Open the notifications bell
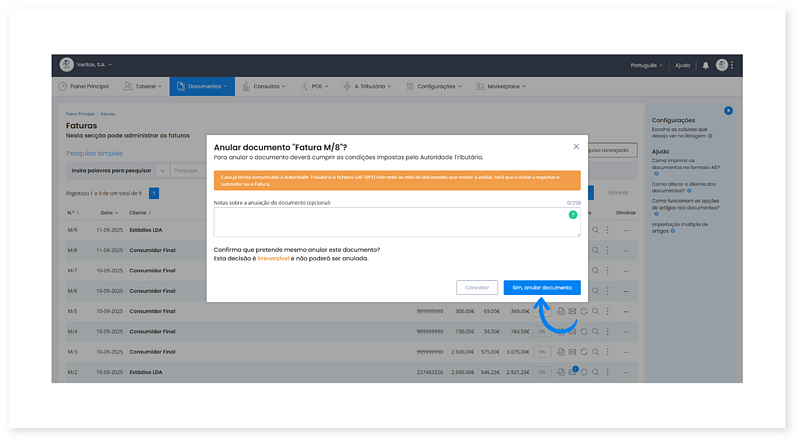This screenshot has height=443, width=800. [x=705, y=65]
